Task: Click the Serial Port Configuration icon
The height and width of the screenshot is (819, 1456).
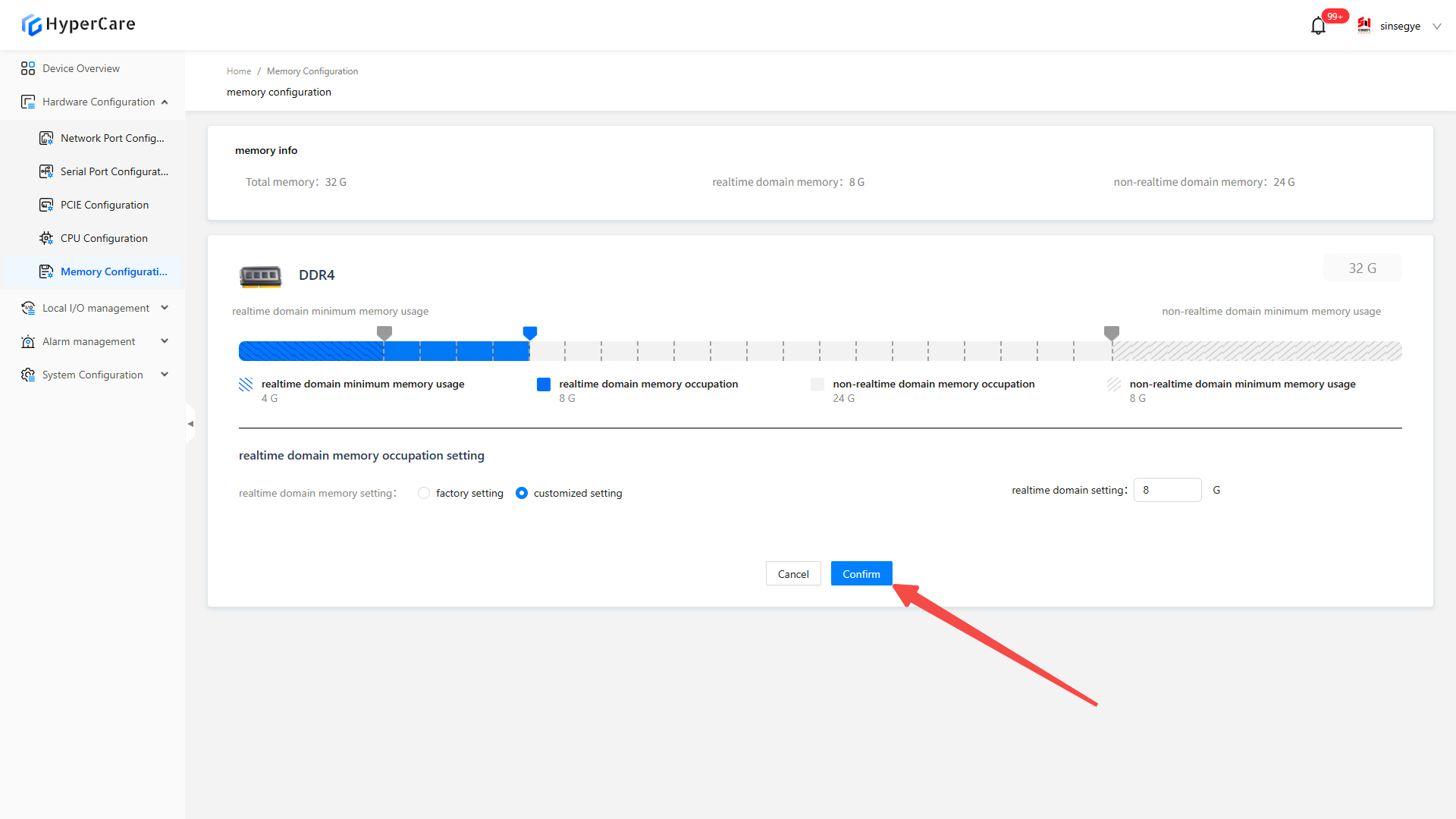Action: (x=46, y=171)
